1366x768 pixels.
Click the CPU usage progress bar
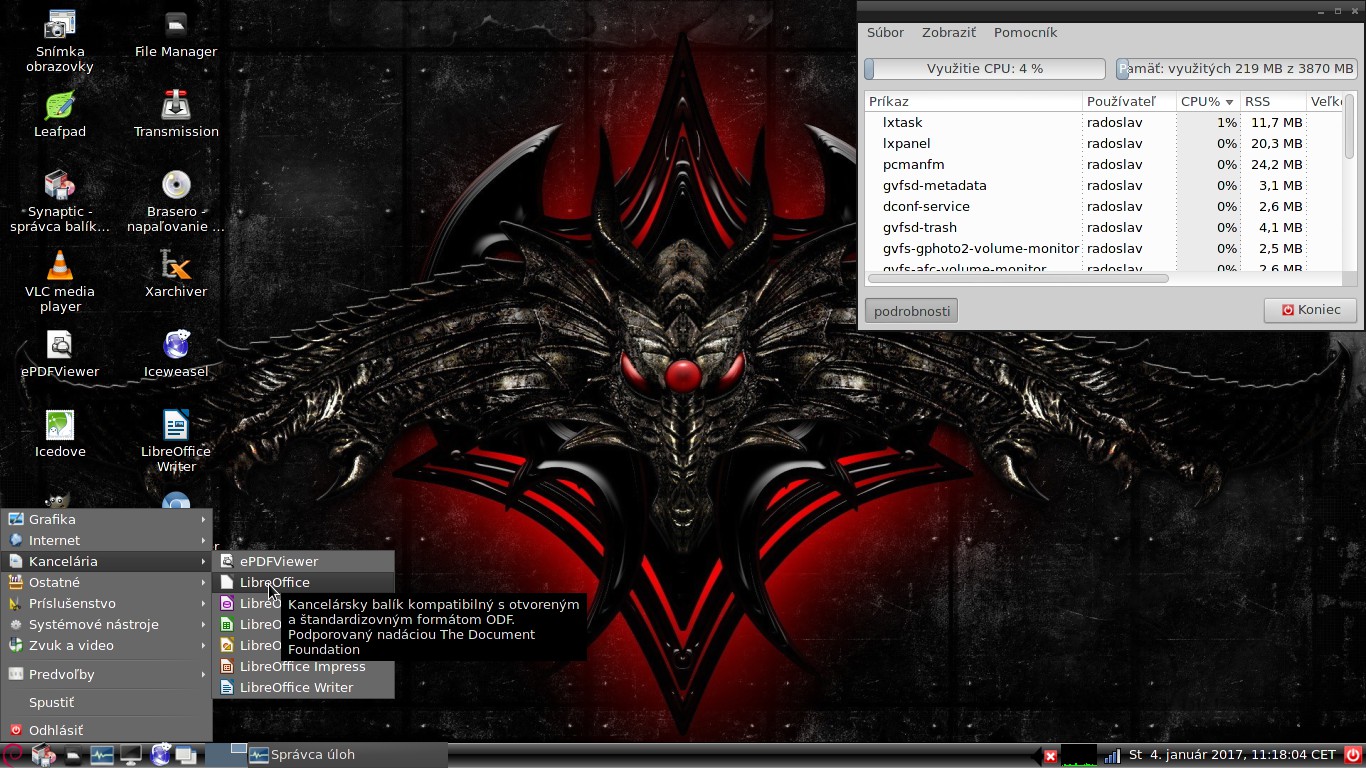[x=985, y=69]
